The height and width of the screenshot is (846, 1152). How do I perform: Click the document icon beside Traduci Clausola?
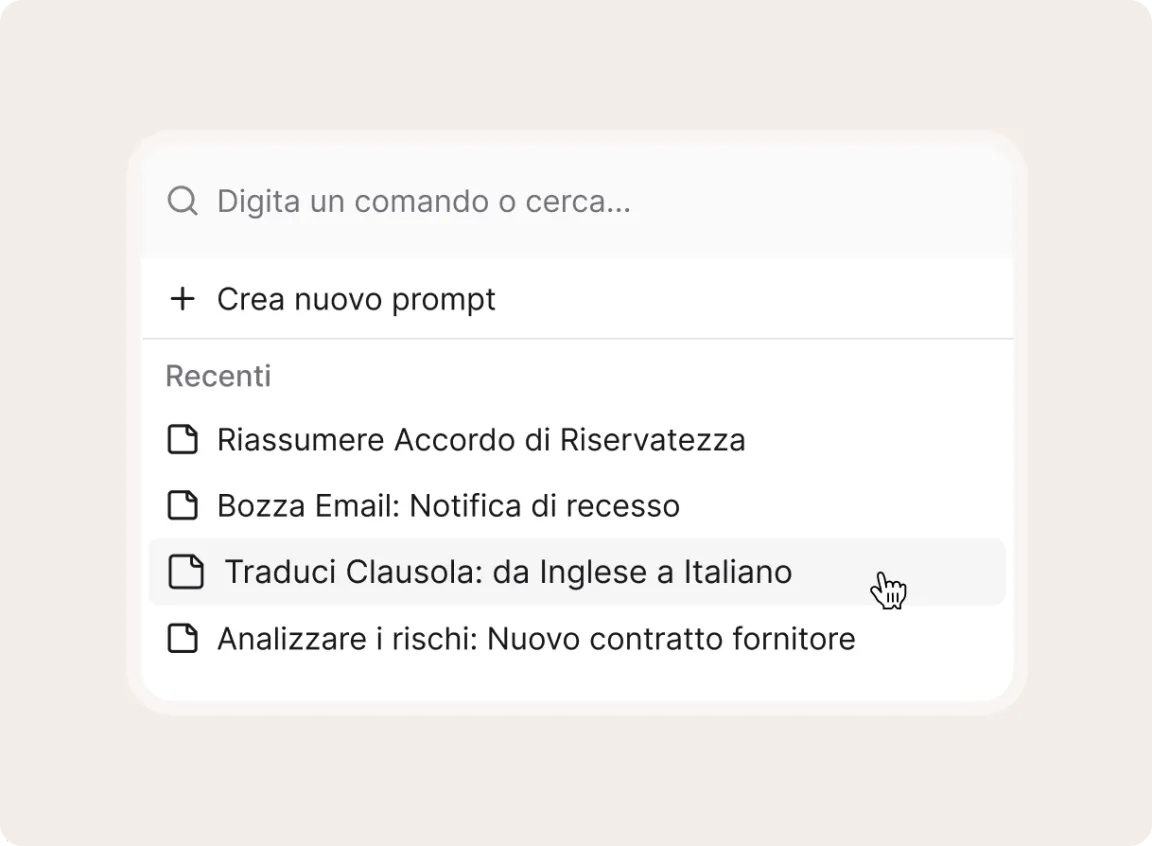click(186, 572)
